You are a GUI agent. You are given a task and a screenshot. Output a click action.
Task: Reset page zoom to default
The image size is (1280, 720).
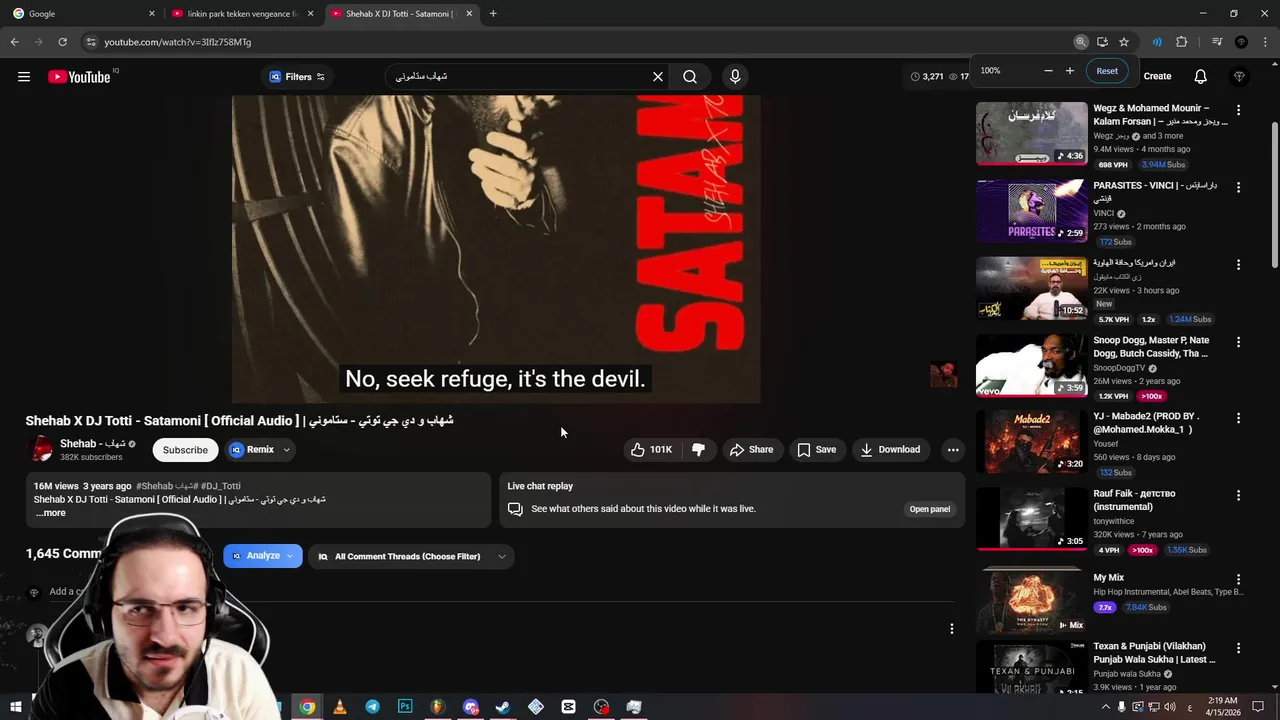1107,71
